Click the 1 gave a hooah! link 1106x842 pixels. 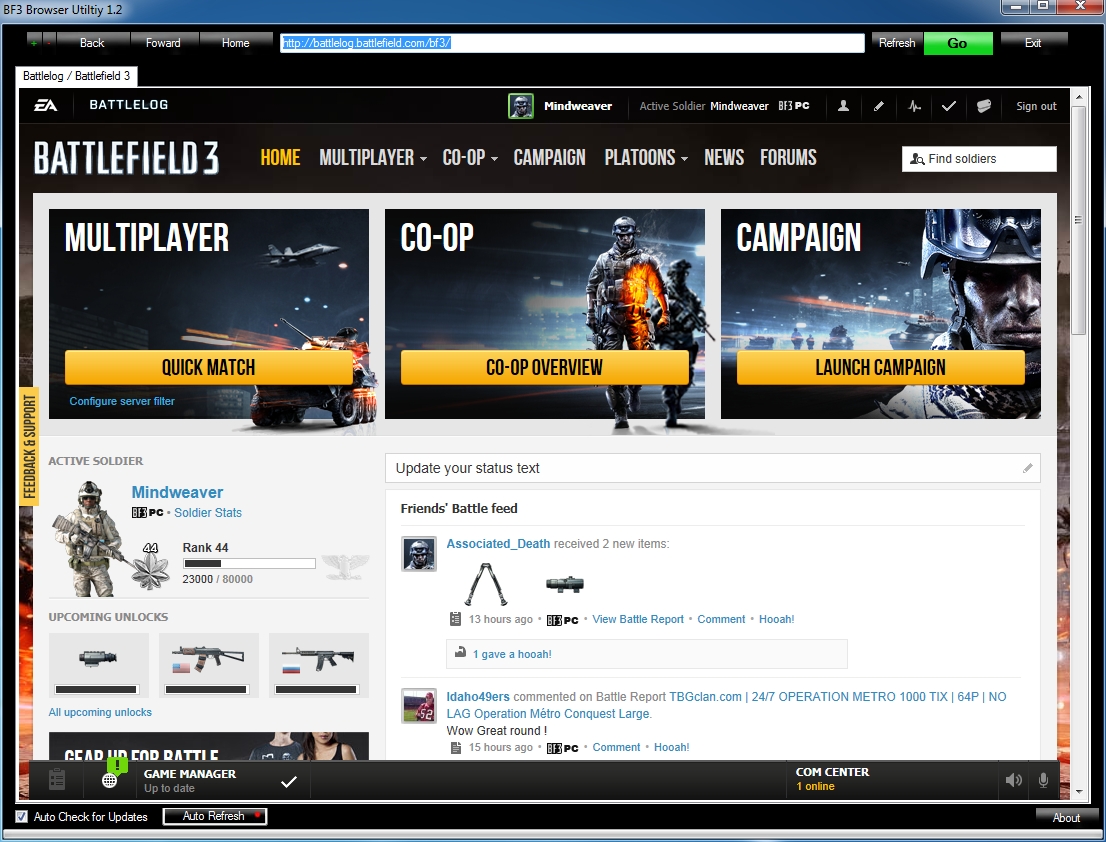tap(512, 654)
